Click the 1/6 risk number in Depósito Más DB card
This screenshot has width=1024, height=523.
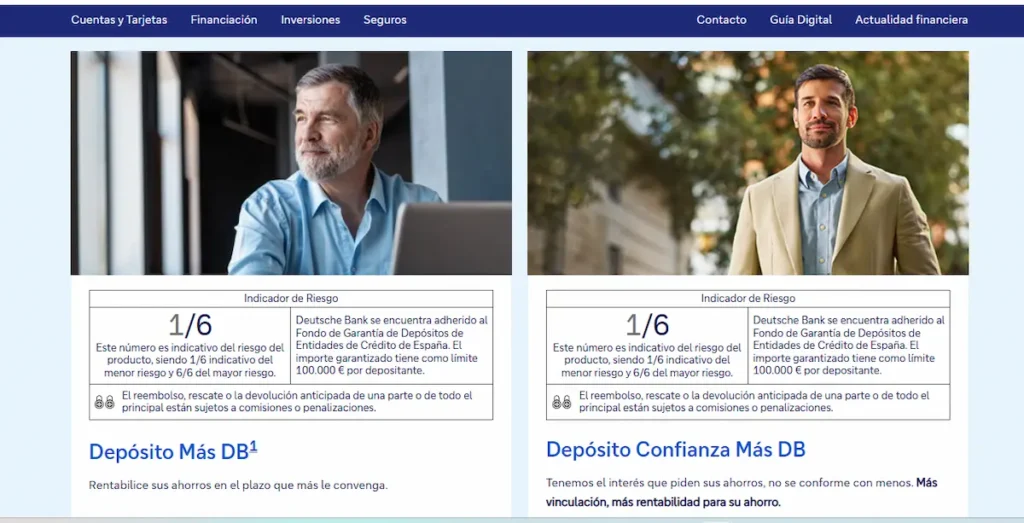point(190,325)
